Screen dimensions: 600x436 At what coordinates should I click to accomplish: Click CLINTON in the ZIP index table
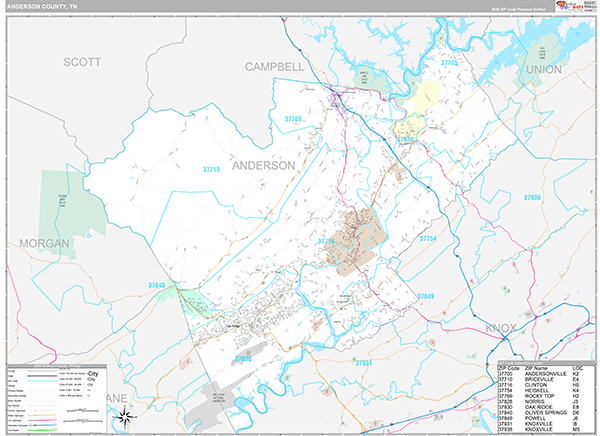(536, 385)
